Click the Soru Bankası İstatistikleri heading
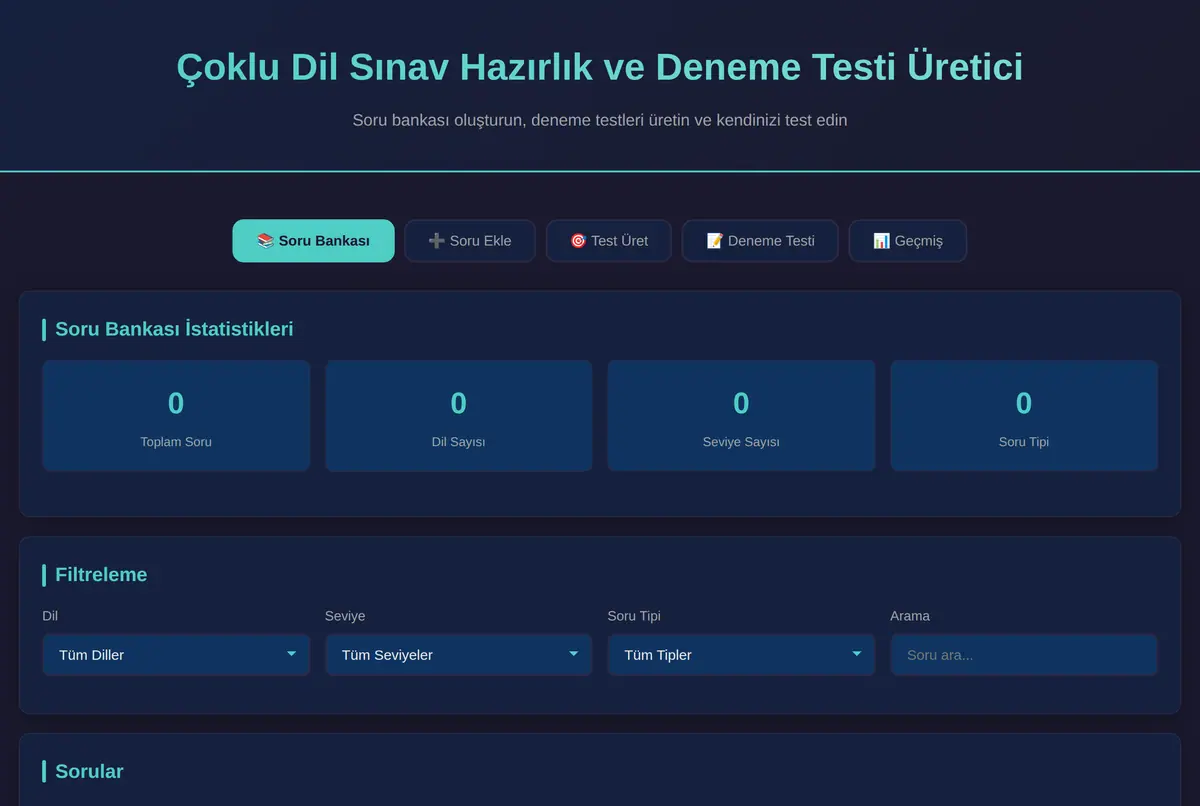This screenshot has height=806, width=1200. pyautogui.click(x=174, y=329)
